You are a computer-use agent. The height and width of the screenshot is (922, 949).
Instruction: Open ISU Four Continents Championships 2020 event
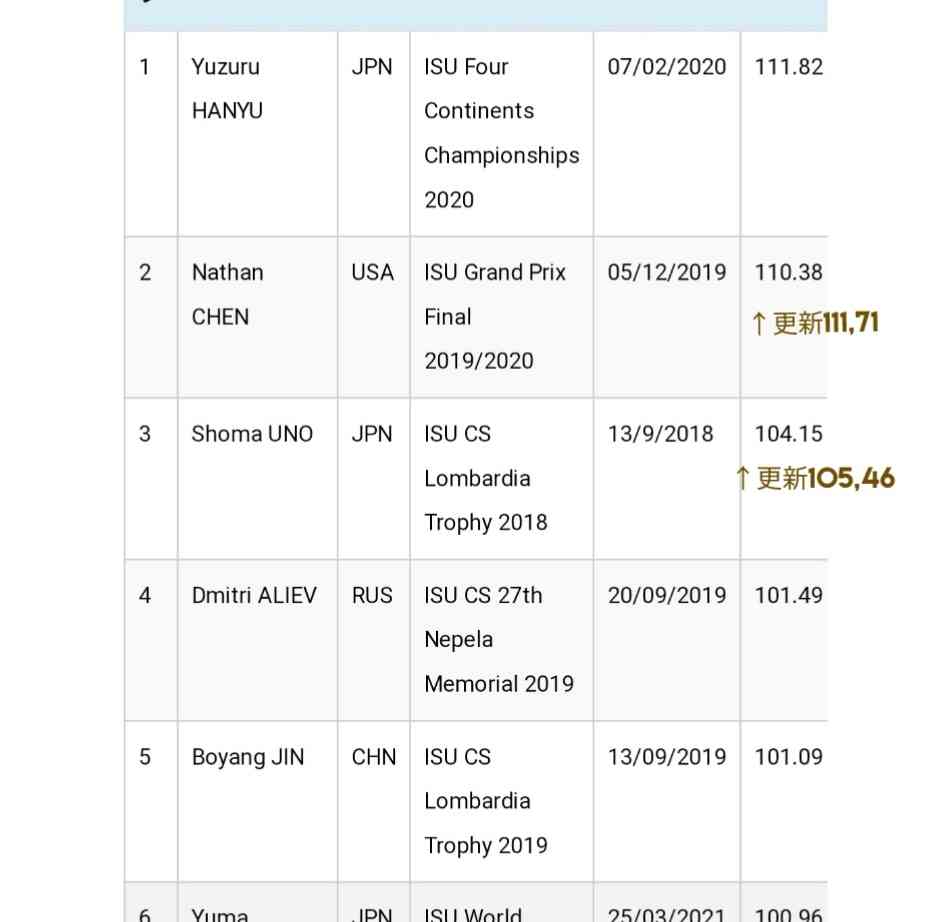[x=502, y=133]
